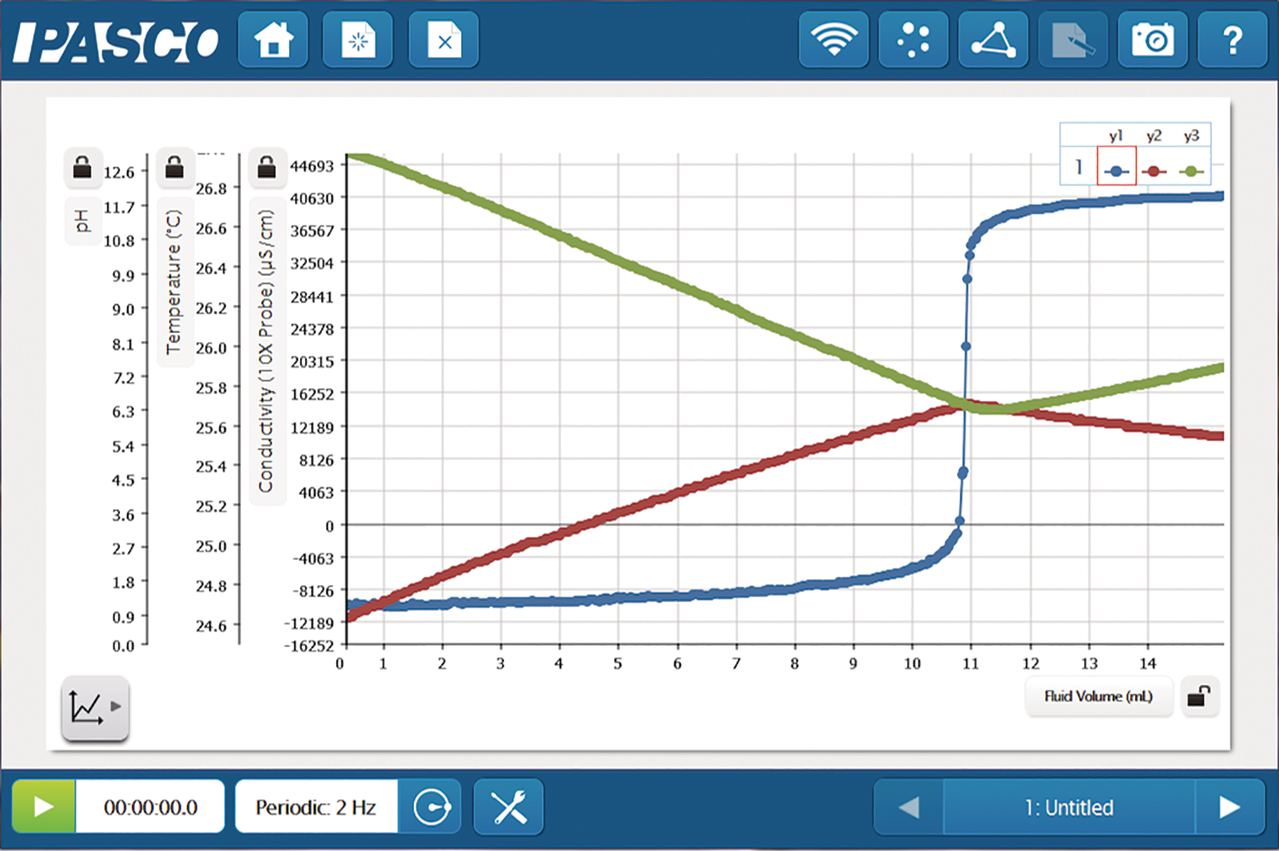Take a snapshot with the camera icon

click(1153, 40)
